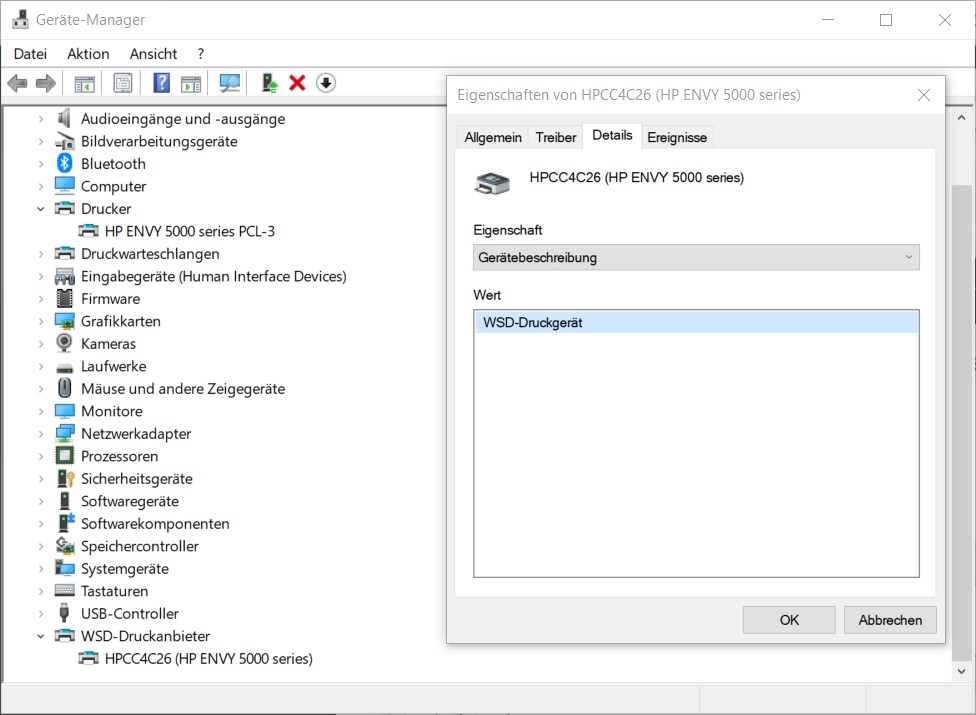Click the USB-Controller plug icon
976x715 pixels.
pyautogui.click(x=64, y=613)
